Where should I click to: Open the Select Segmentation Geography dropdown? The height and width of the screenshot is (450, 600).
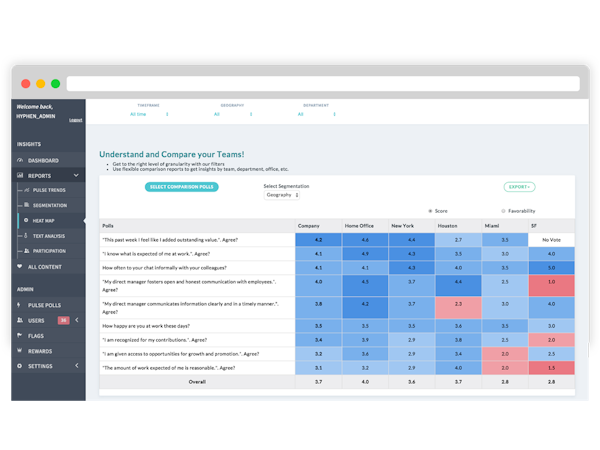pyautogui.click(x=279, y=195)
